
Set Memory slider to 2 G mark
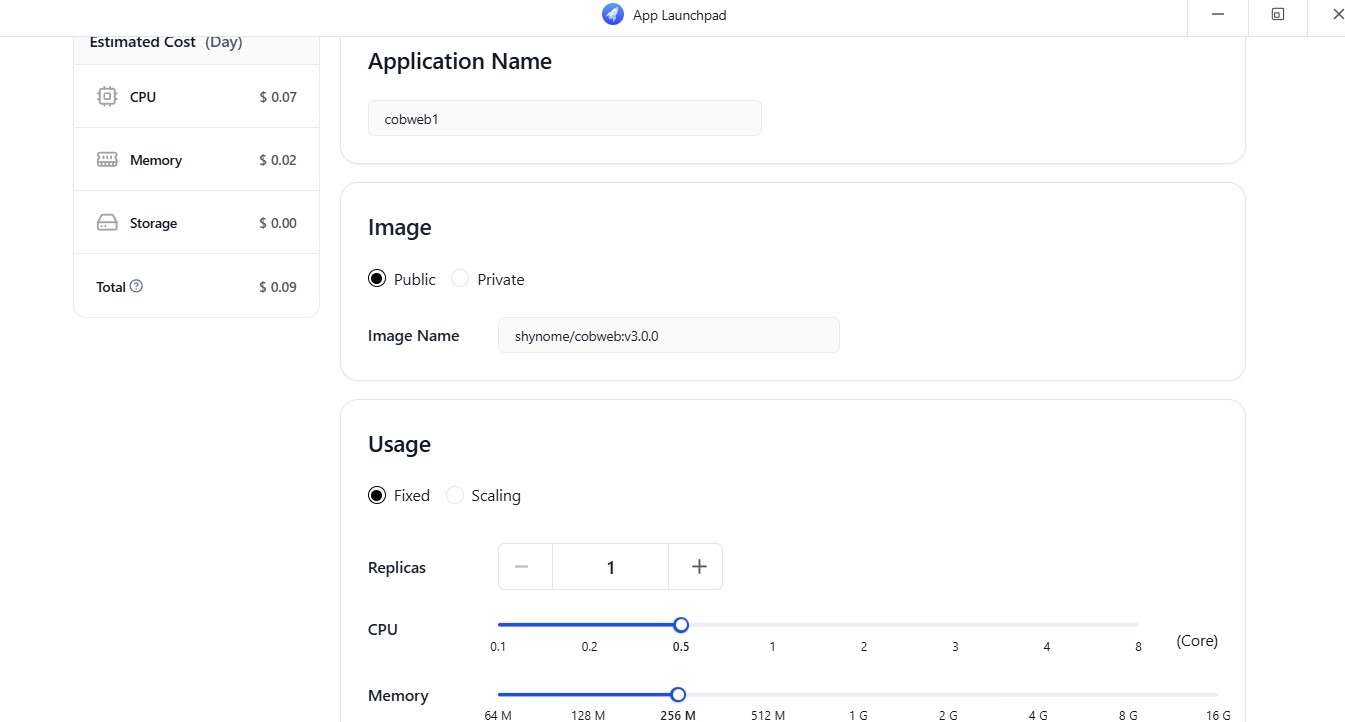point(948,694)
